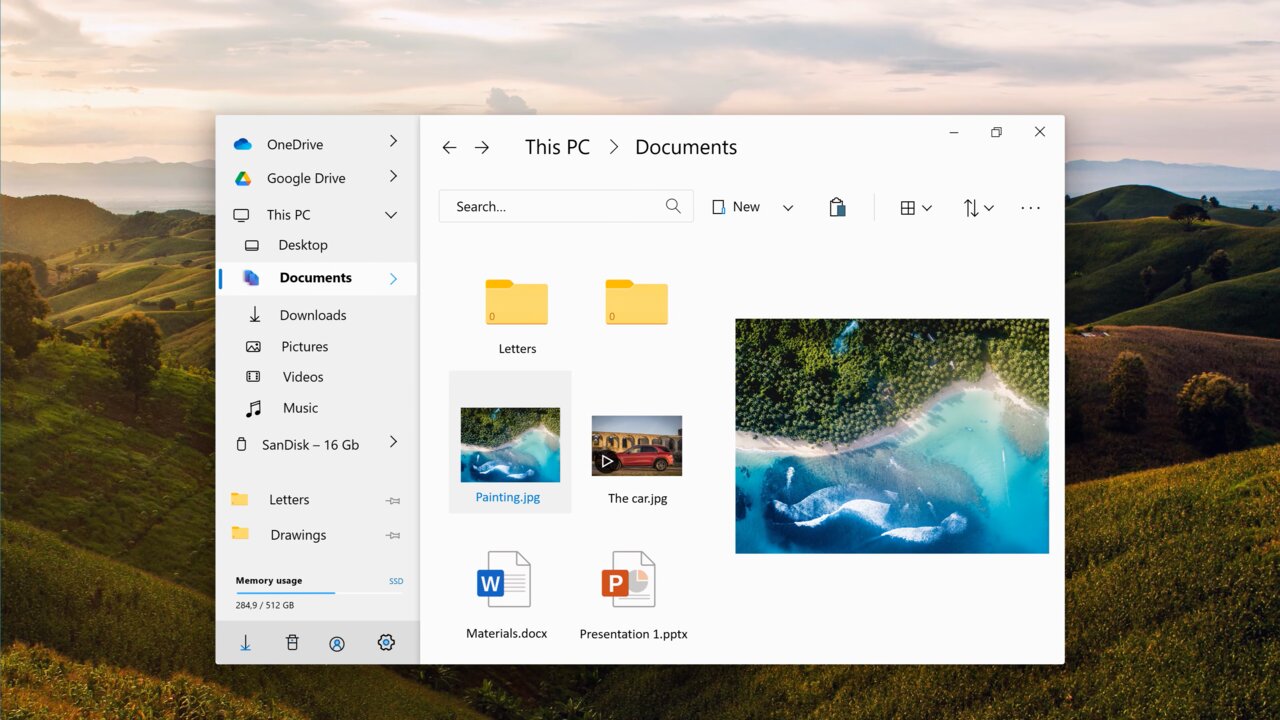Click the Painting.jpg file name
Viewport: 1280px width, 720px height.
point(508,497)
